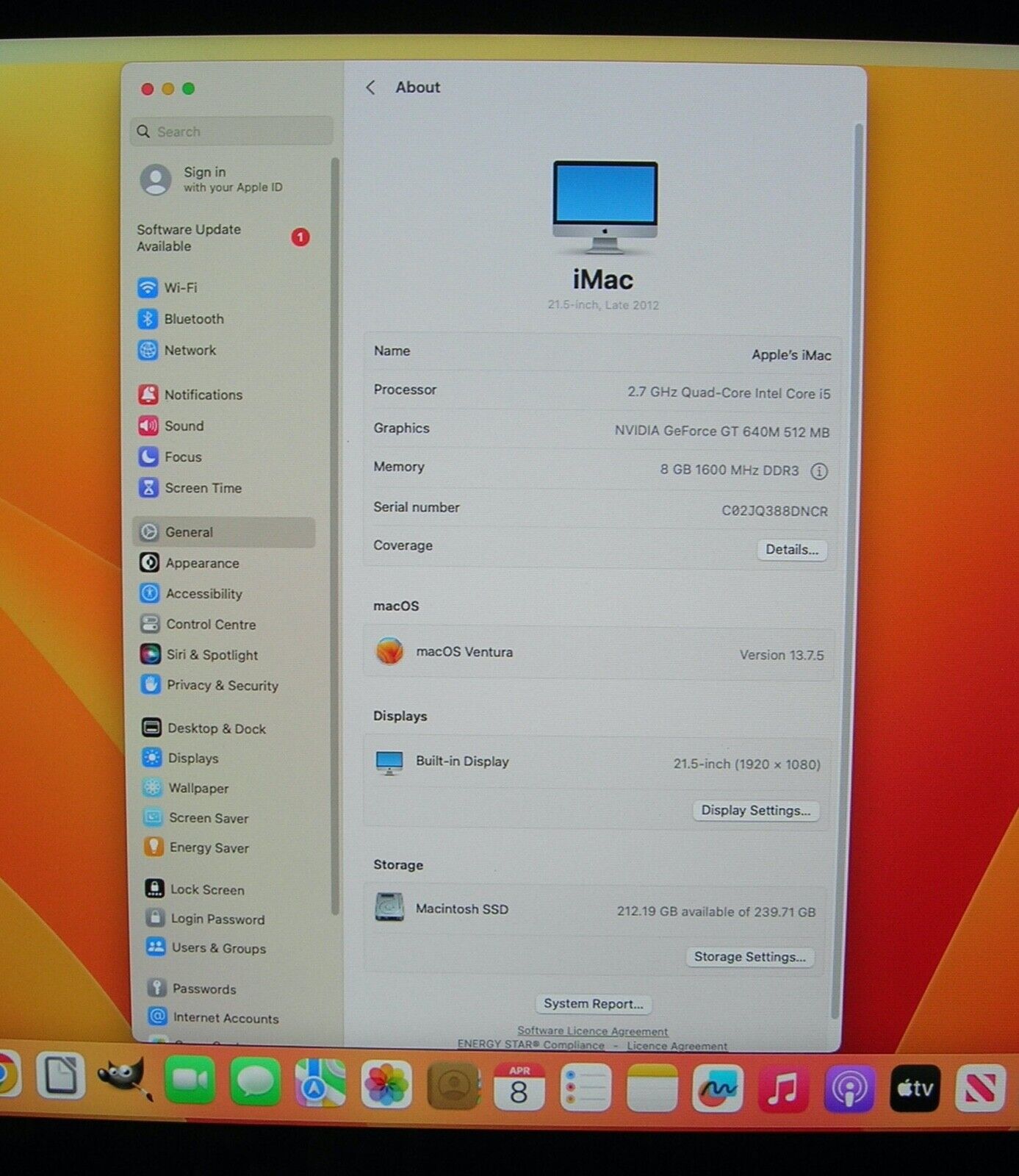Sign in with your Apple ID
This screenshot has height=1176, width=1019.
click(212, 179)
